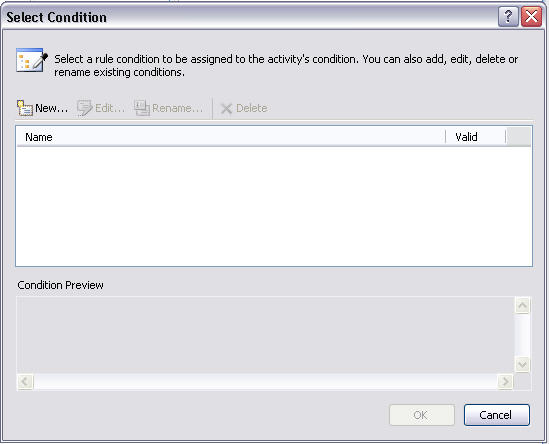
Task: Sort by the Name column header
Action: coord(231,137)
